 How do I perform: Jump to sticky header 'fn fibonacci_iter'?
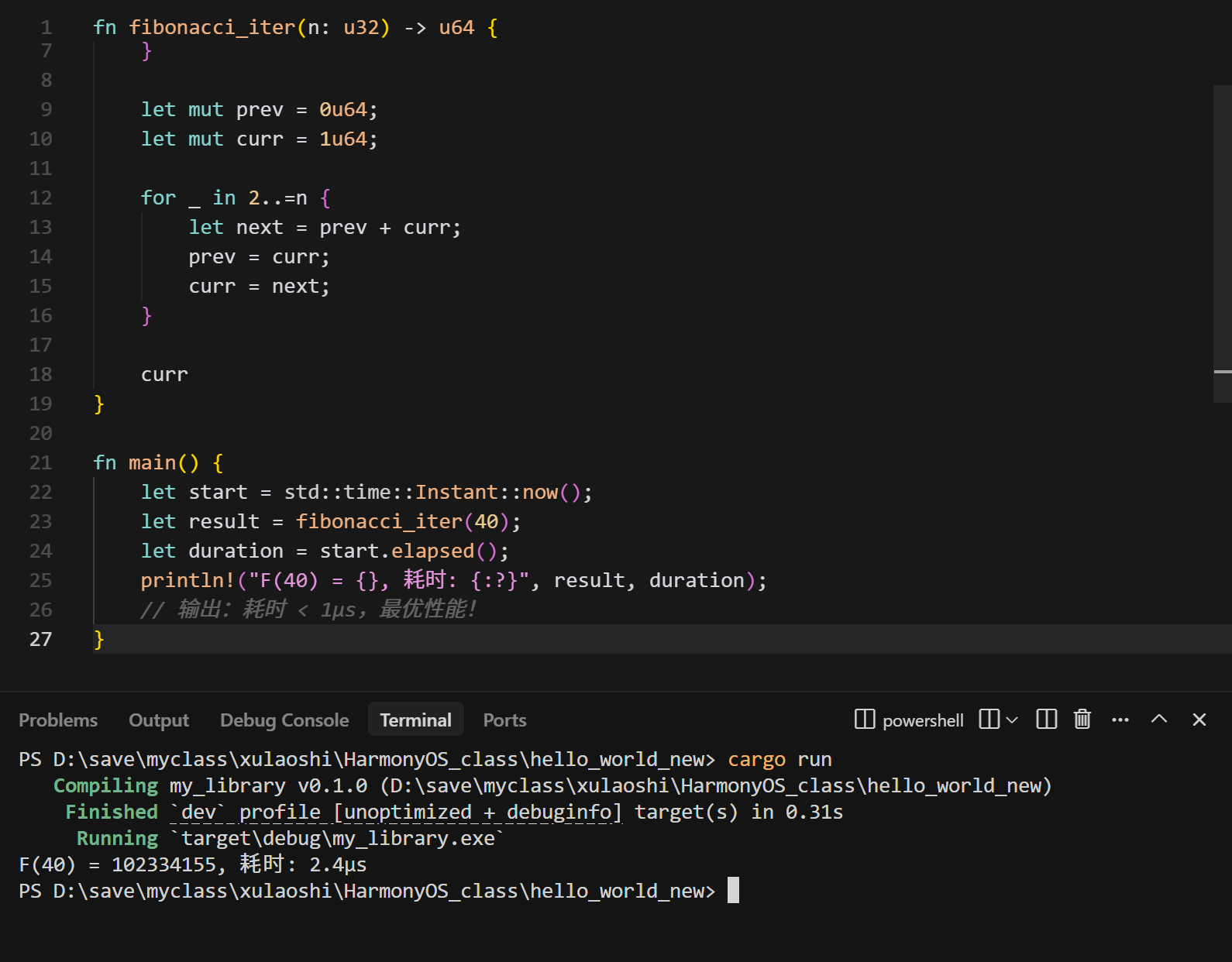pyautogui.click(x=295, y=28)
